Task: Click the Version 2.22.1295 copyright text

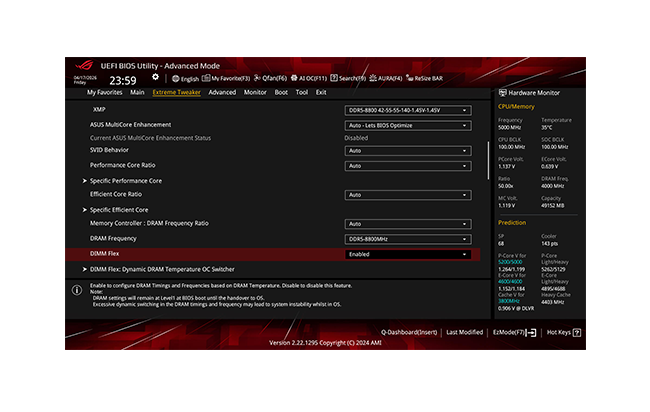Action: pyautogui.click(x=325, y=343)
